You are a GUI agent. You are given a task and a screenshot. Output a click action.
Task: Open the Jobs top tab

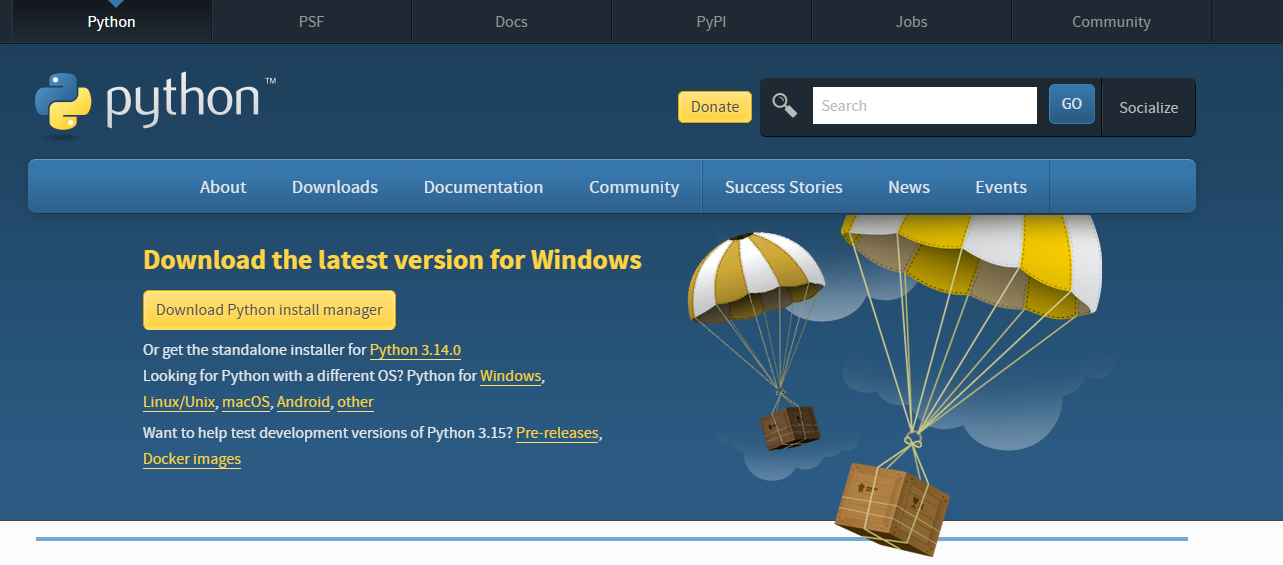tap(911, 21)
